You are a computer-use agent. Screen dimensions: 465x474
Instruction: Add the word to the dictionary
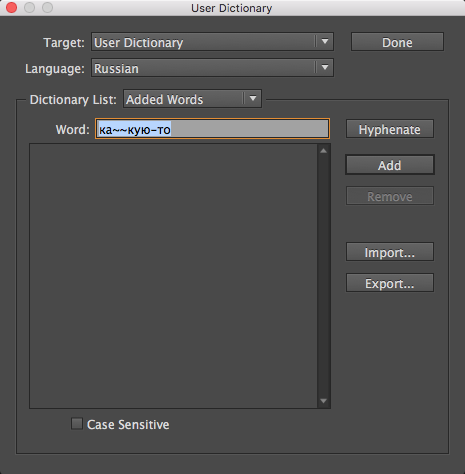[390, 165]
